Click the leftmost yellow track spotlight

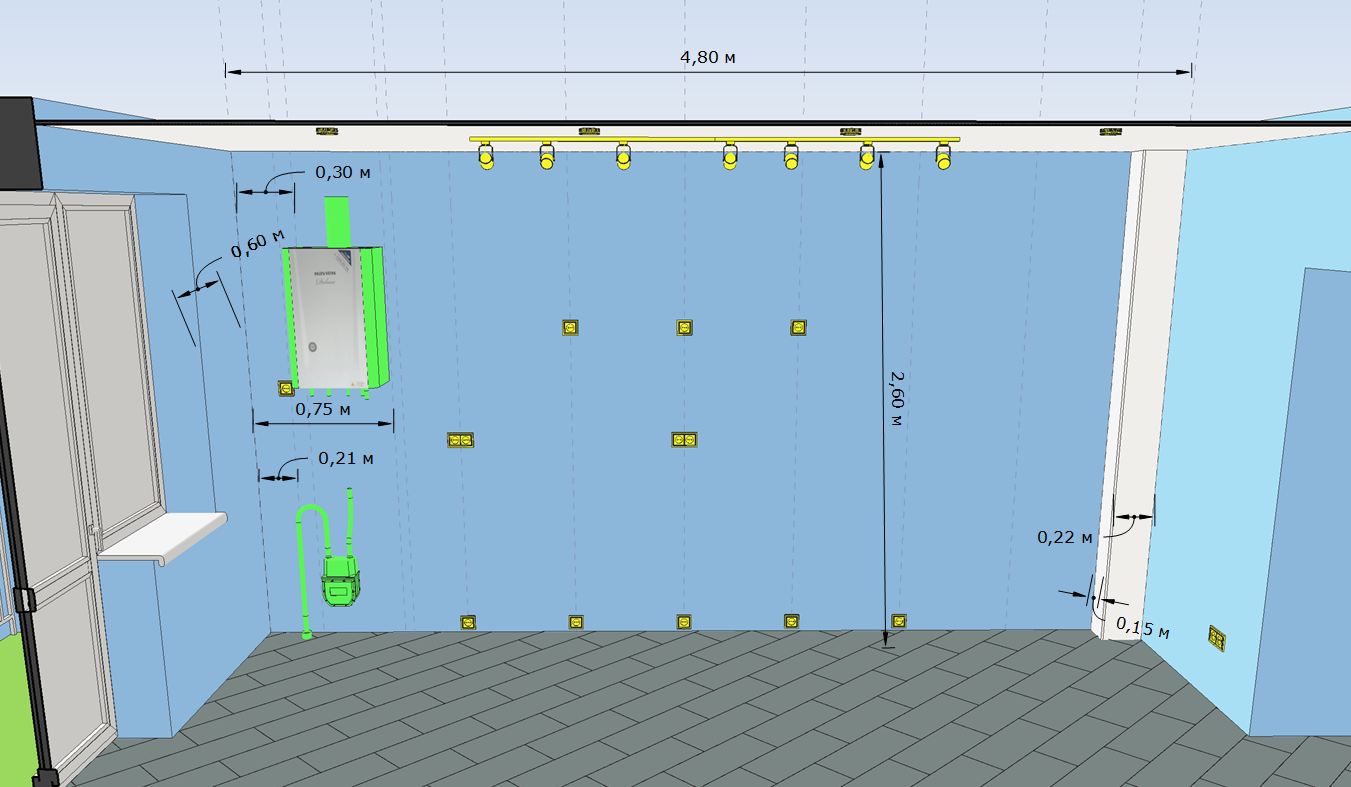coord(486,157)
